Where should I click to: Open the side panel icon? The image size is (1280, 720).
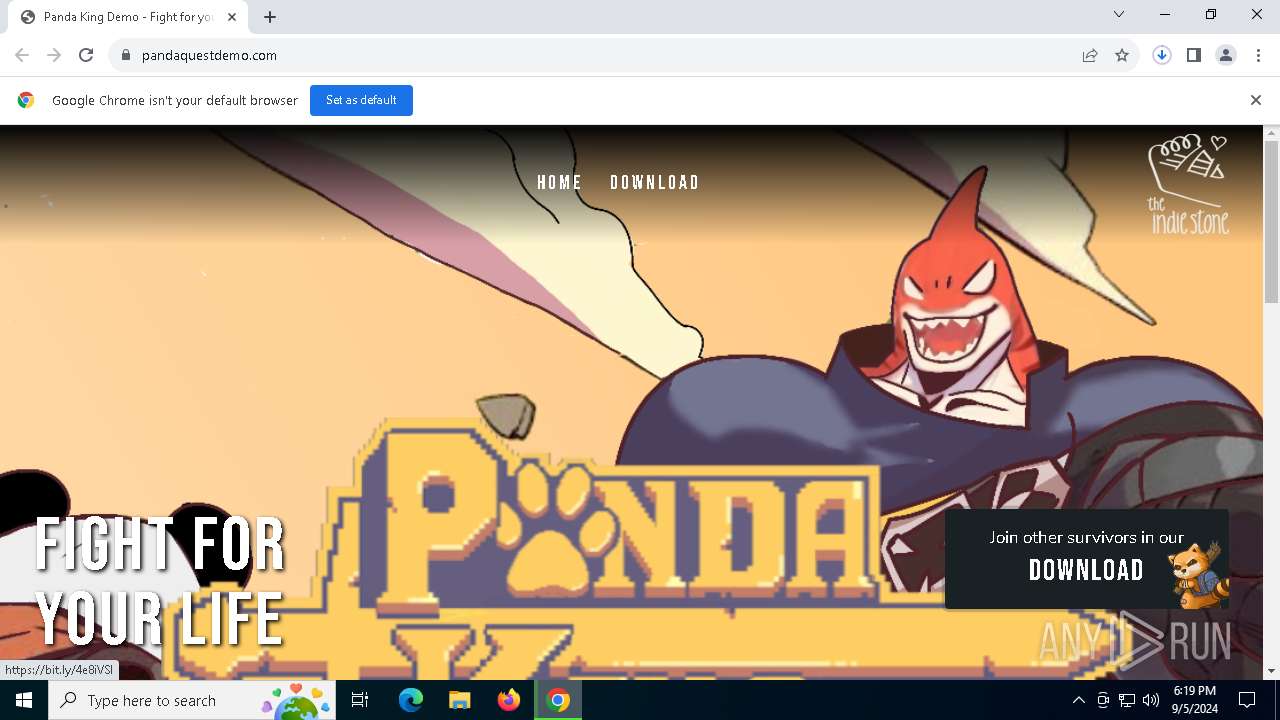[1194, 55]
